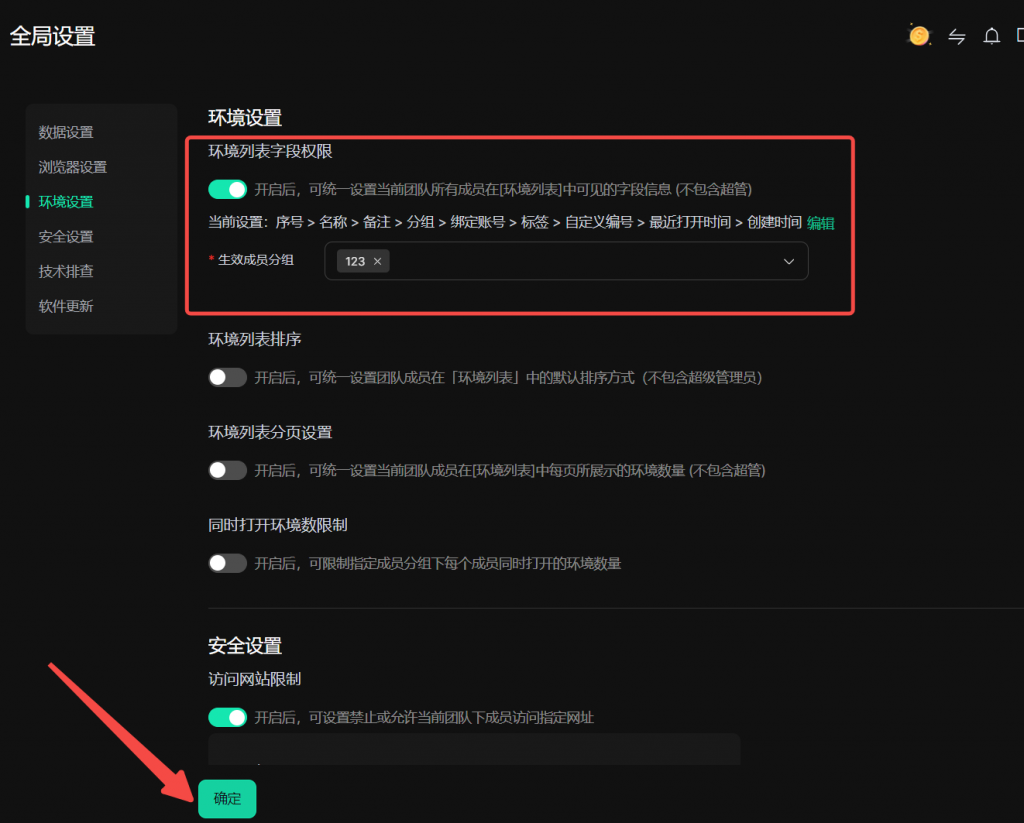1024x823 pixels.
Task: Expand the 生效成员分组 dropdown arrow
Action: 789,261
